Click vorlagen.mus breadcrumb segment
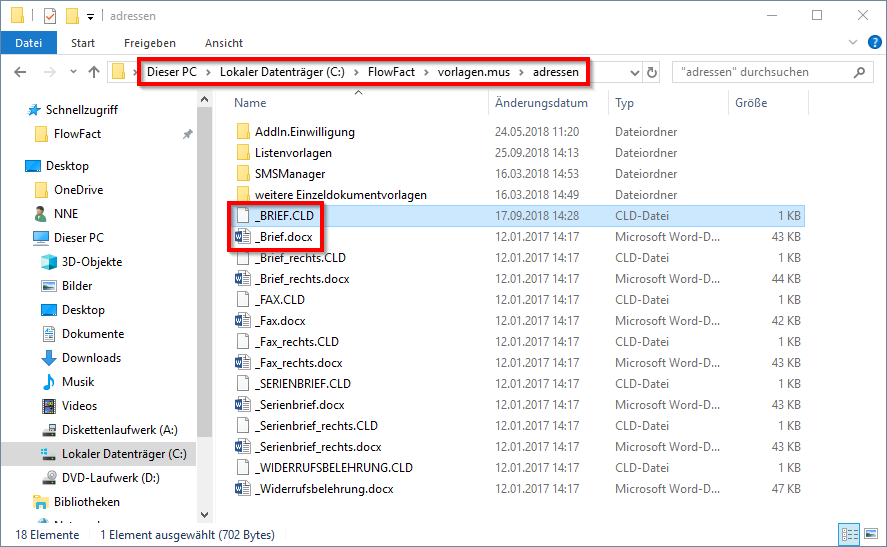The height and width of the screenshot is (547, 887). 473,72
